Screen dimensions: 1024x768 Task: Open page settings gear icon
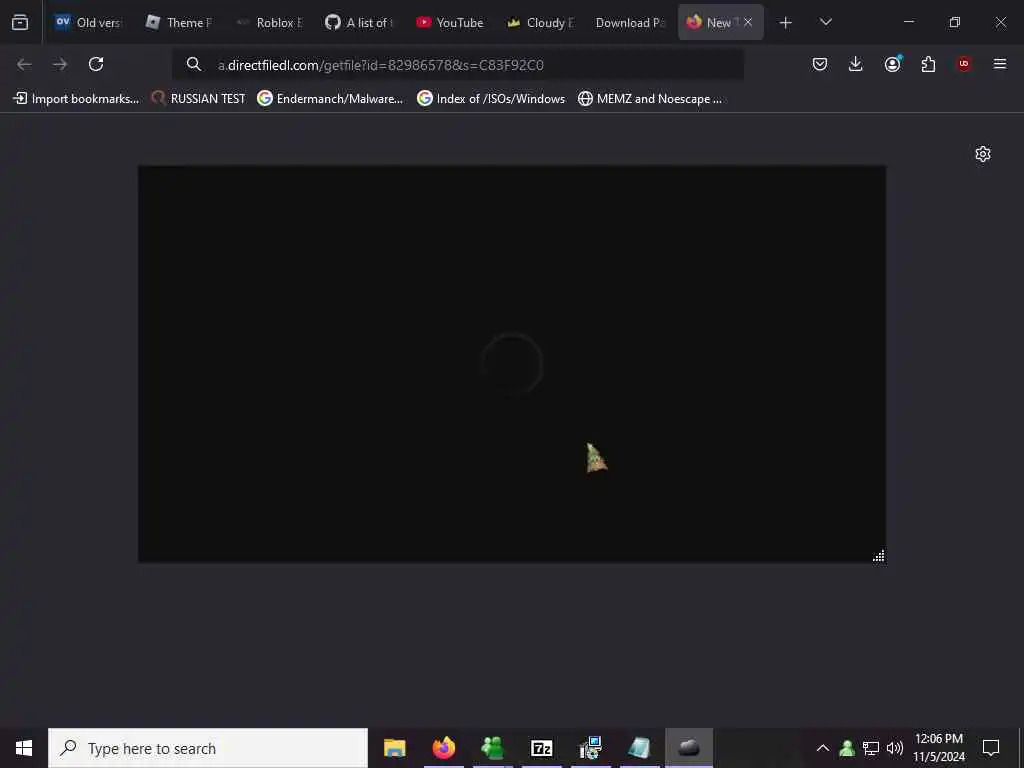(983, 154)
